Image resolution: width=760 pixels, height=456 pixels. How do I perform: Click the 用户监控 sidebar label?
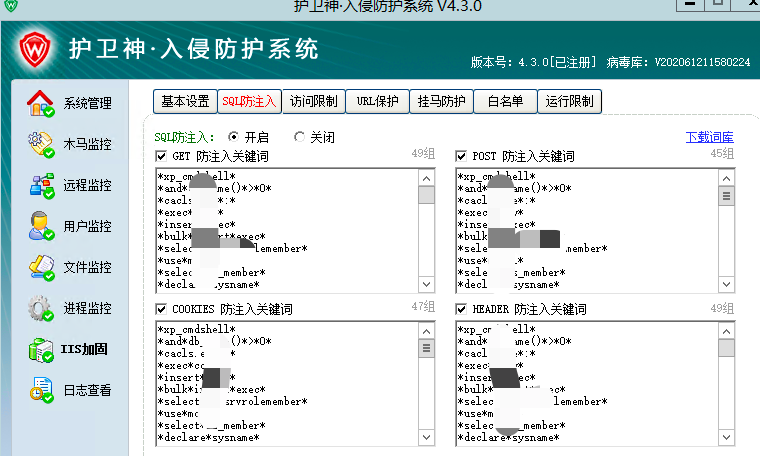pyautogui.click(x=88, y=226)
